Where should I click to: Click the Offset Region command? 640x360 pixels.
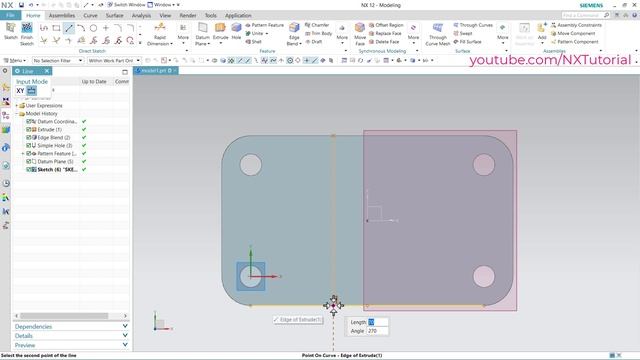click(x=386, y=25)
